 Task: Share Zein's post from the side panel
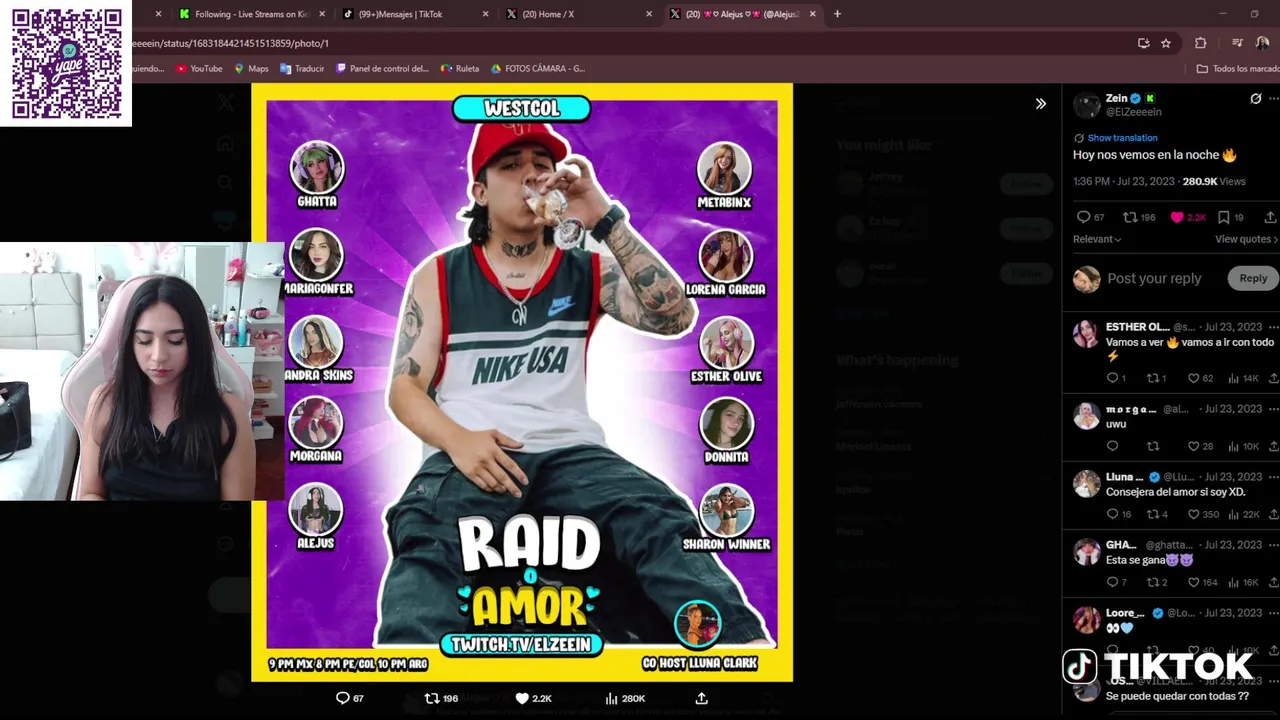1270,217
